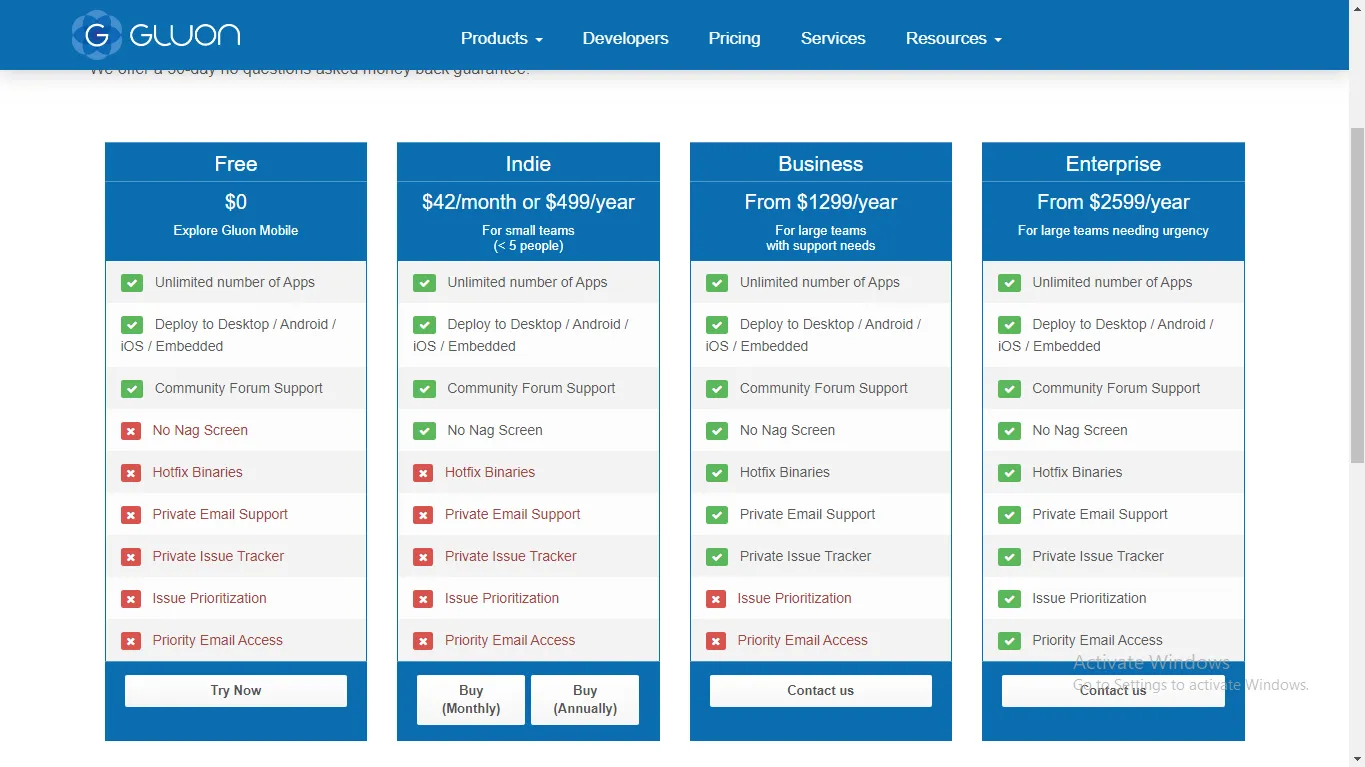
Task: Click green check beside Enterprise 'Priority Email Access'
Action: click(1009, 641)
